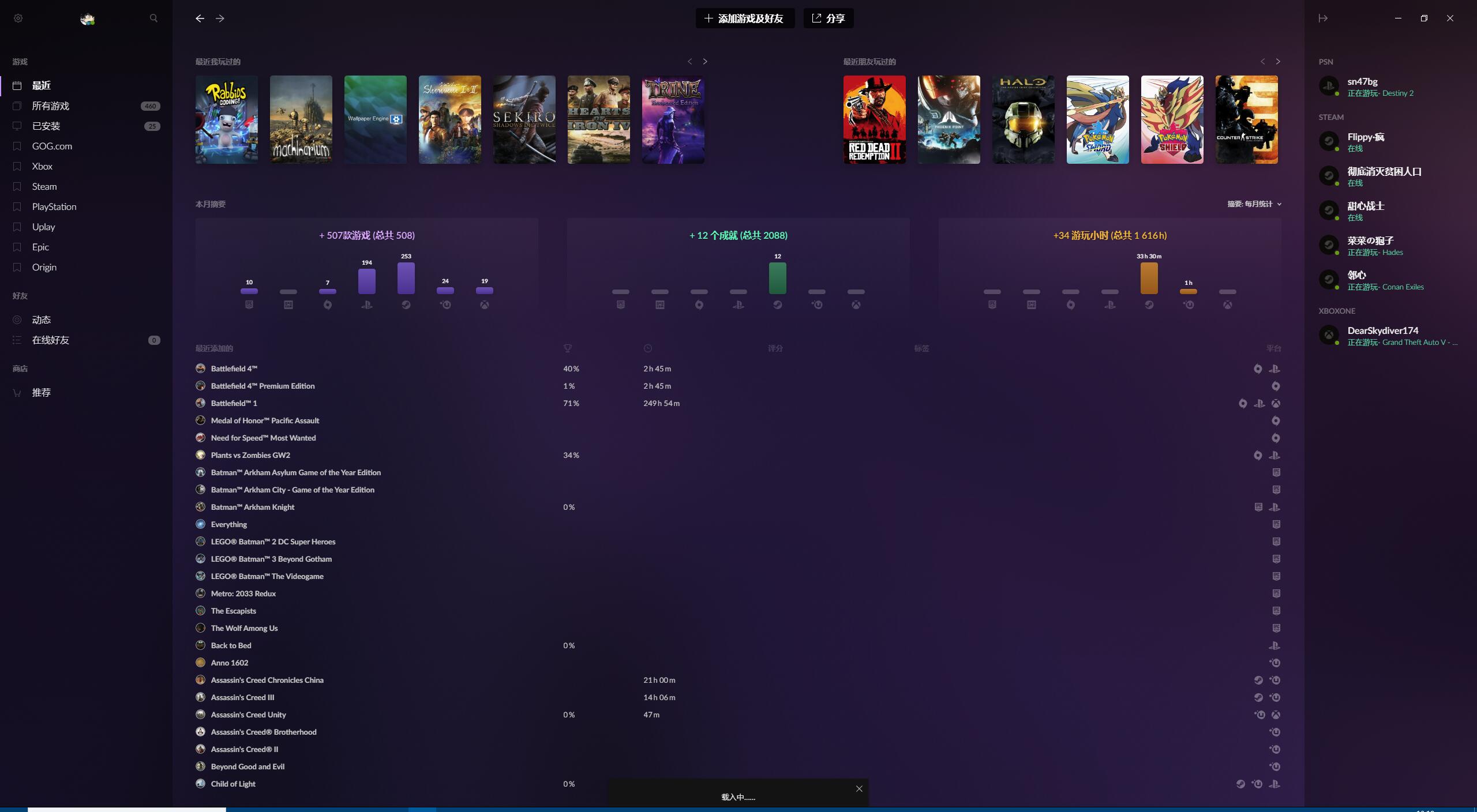Go back with the left arrow
This screenshot has height=812, width=1477.
(200, 18)
